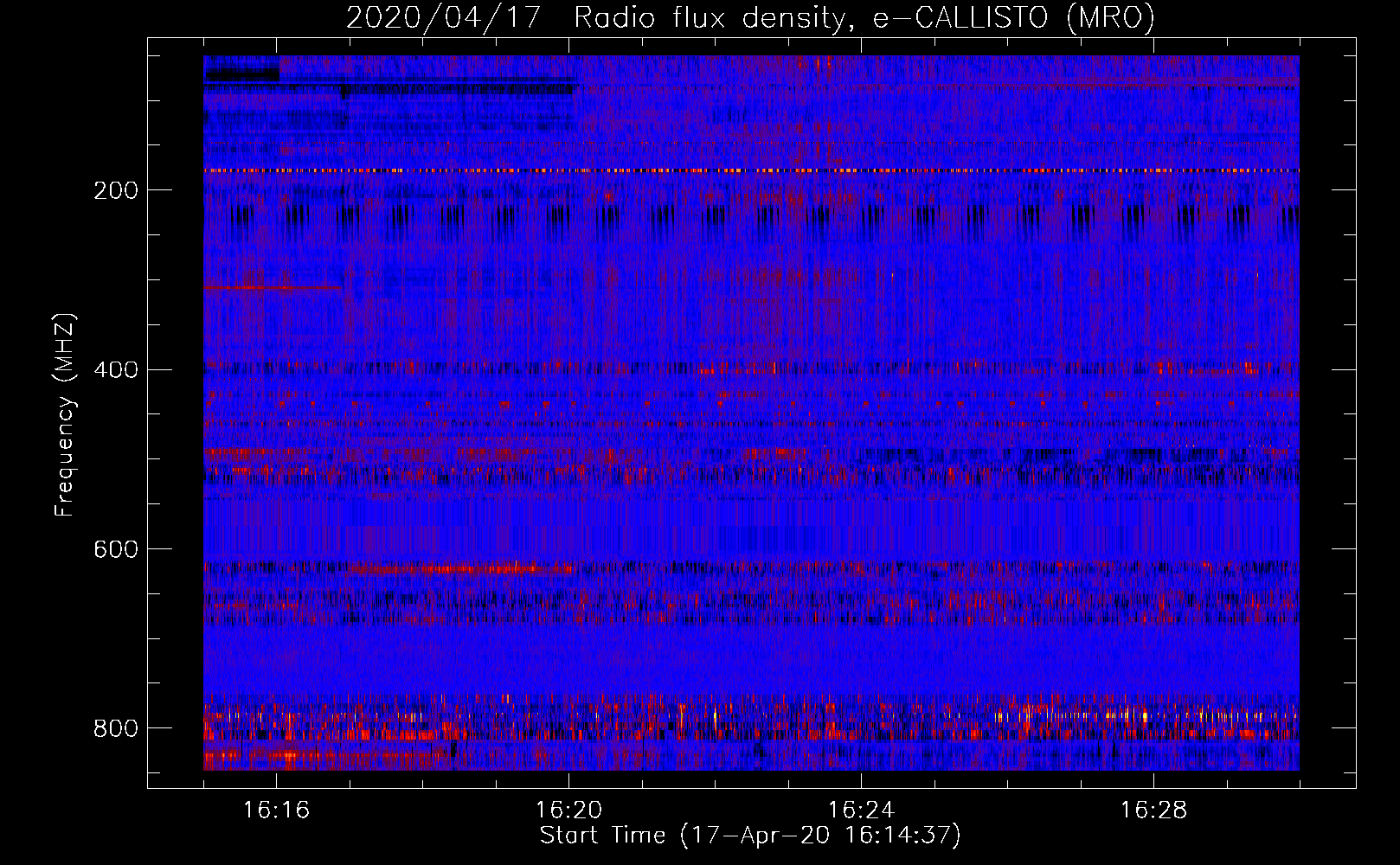Click the 600 frequency tick label
The width and height of the screenshot is (1400, 865).
pyautogui.click(x=116, y=550)
